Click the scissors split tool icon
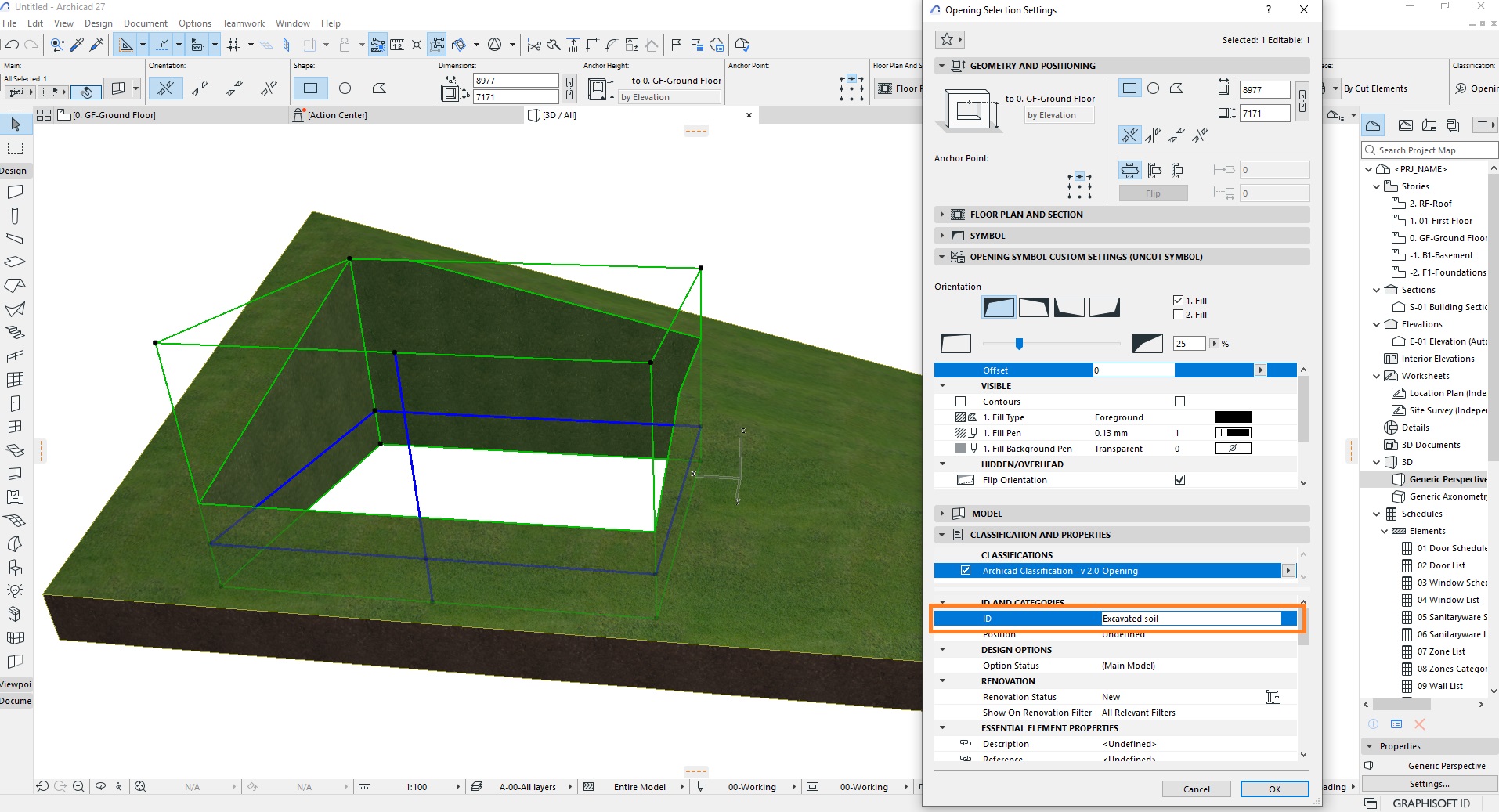This screenshot has width=1499, height=812. coord(534,45)
